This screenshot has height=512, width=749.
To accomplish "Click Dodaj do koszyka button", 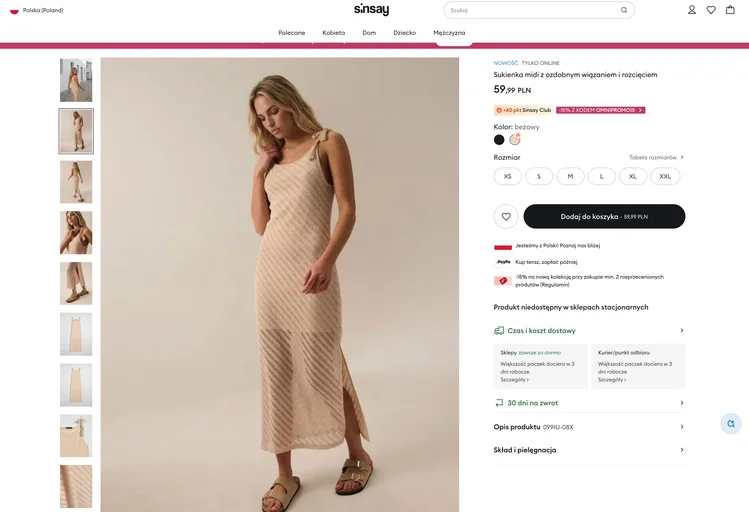I will pyautogui.click(x=604, y=216).
